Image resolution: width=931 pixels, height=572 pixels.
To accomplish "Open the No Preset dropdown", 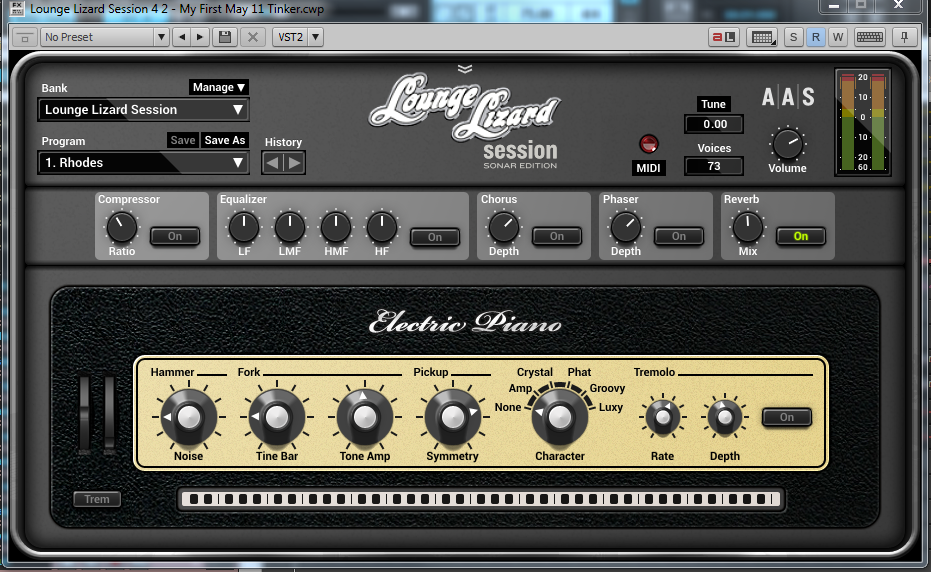I will tap(105, 37).
